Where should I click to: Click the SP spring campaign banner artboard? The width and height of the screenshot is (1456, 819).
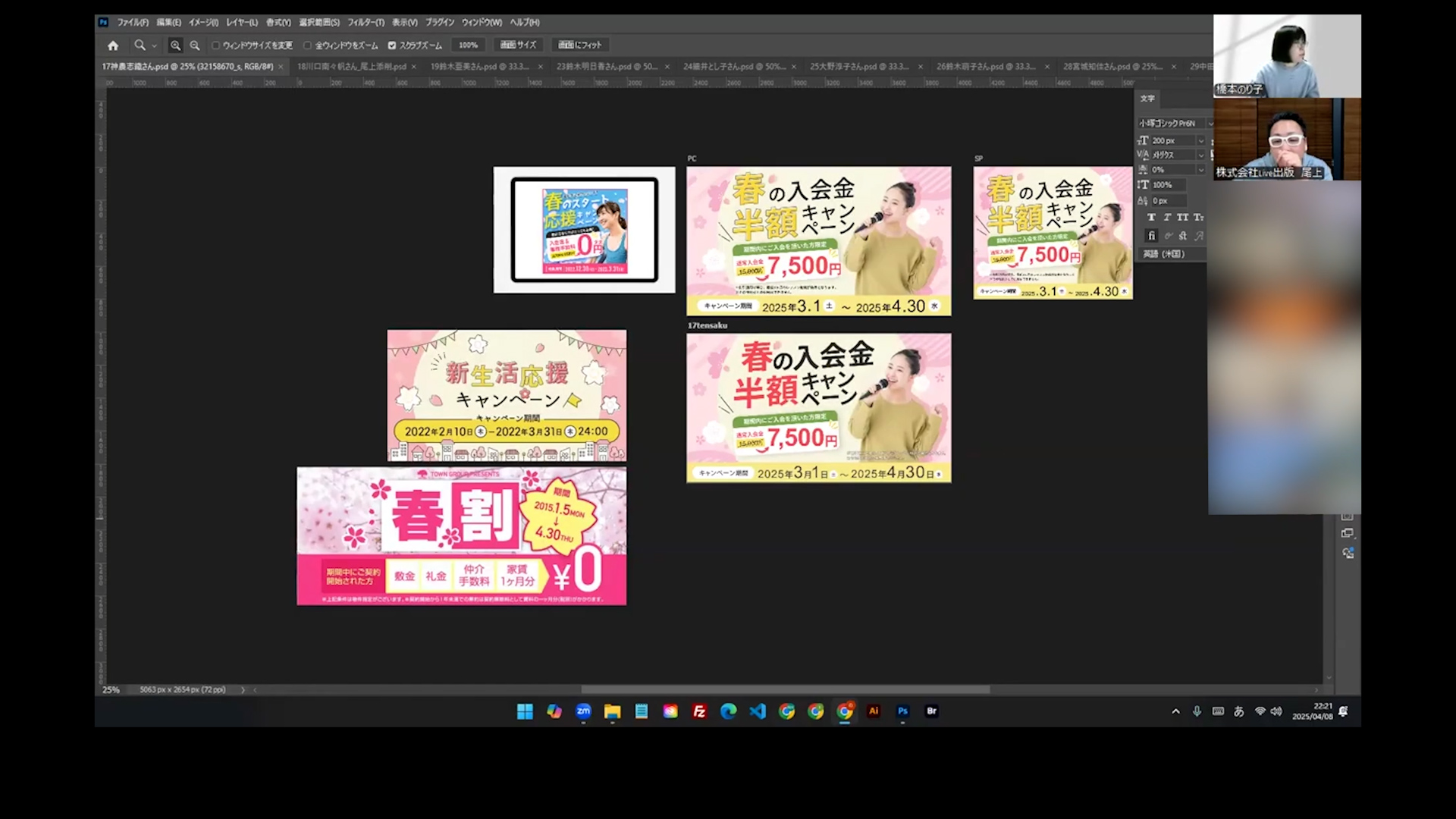[x=1053, y=233]
